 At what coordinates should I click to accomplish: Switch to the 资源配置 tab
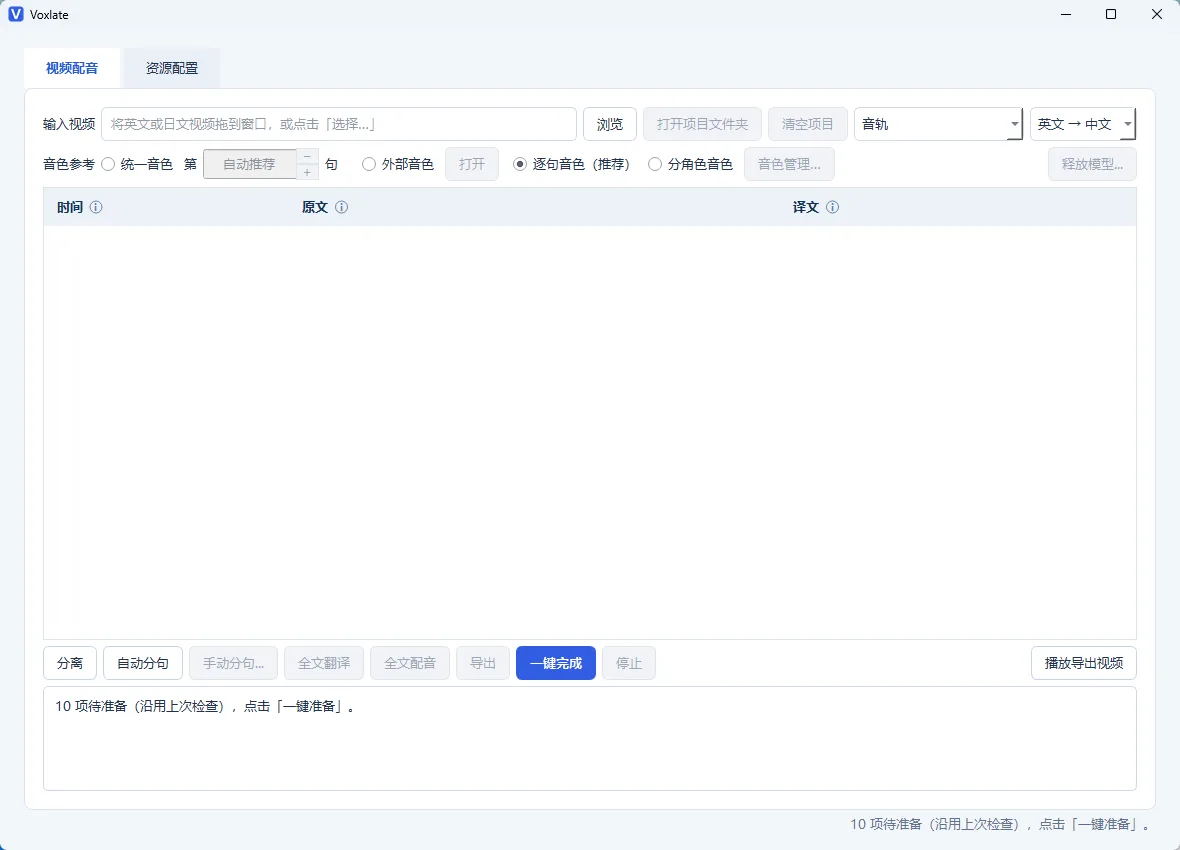pyautogui.click(x=172, y=69)
